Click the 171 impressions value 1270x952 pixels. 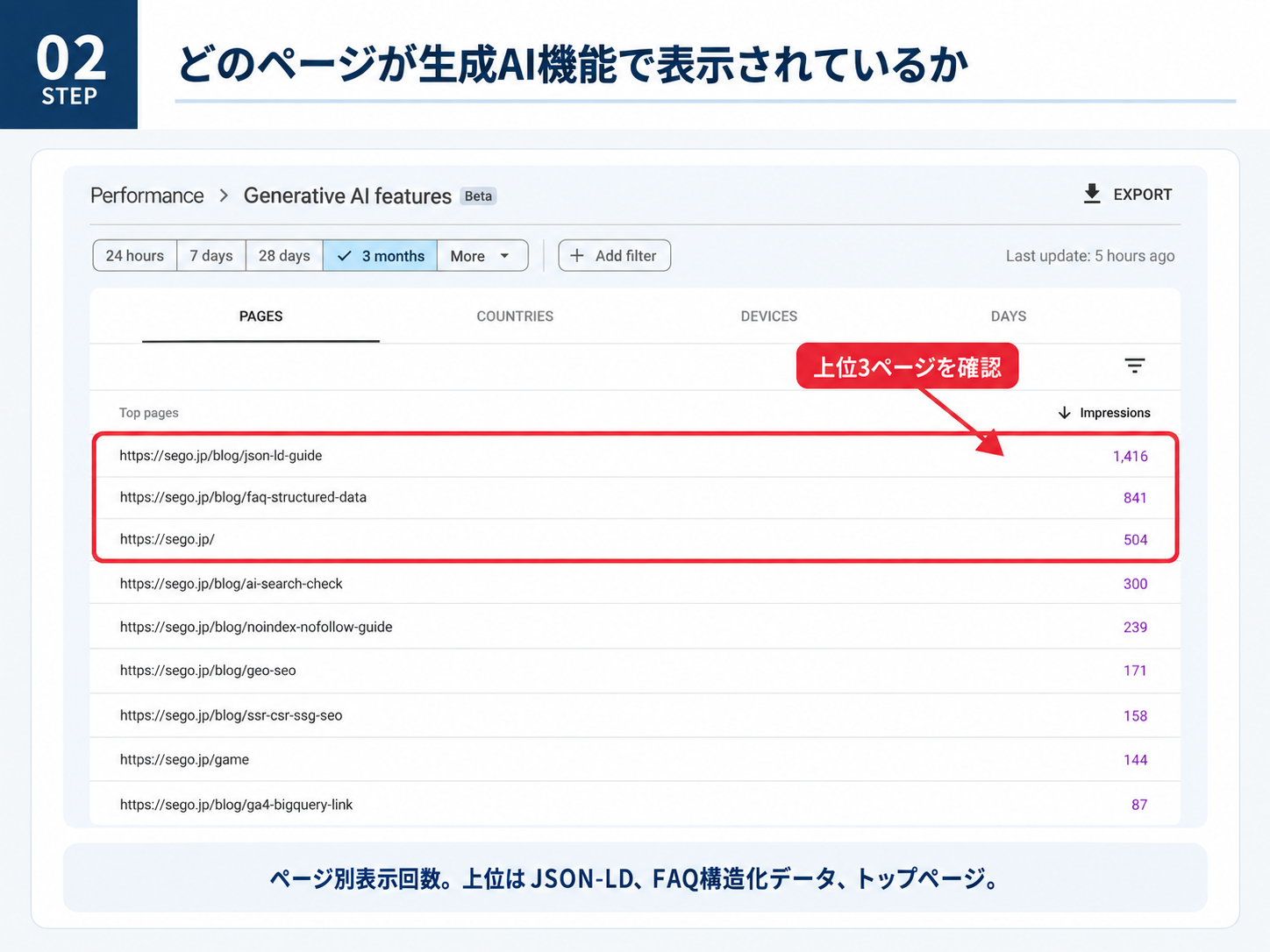click(1135, 671)
